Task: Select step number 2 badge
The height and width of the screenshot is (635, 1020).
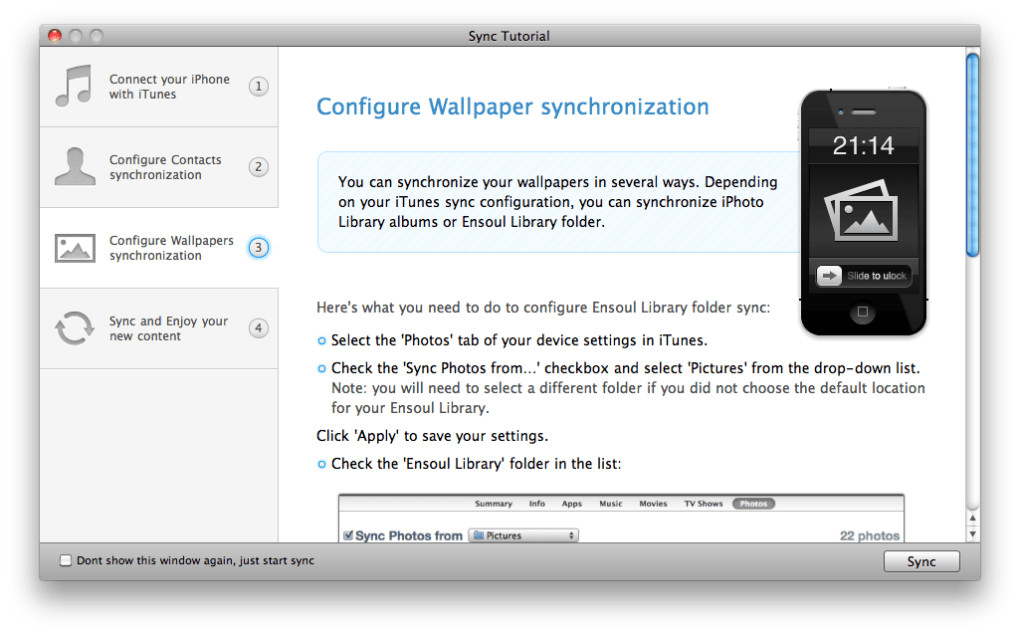Action: point(258,167)
